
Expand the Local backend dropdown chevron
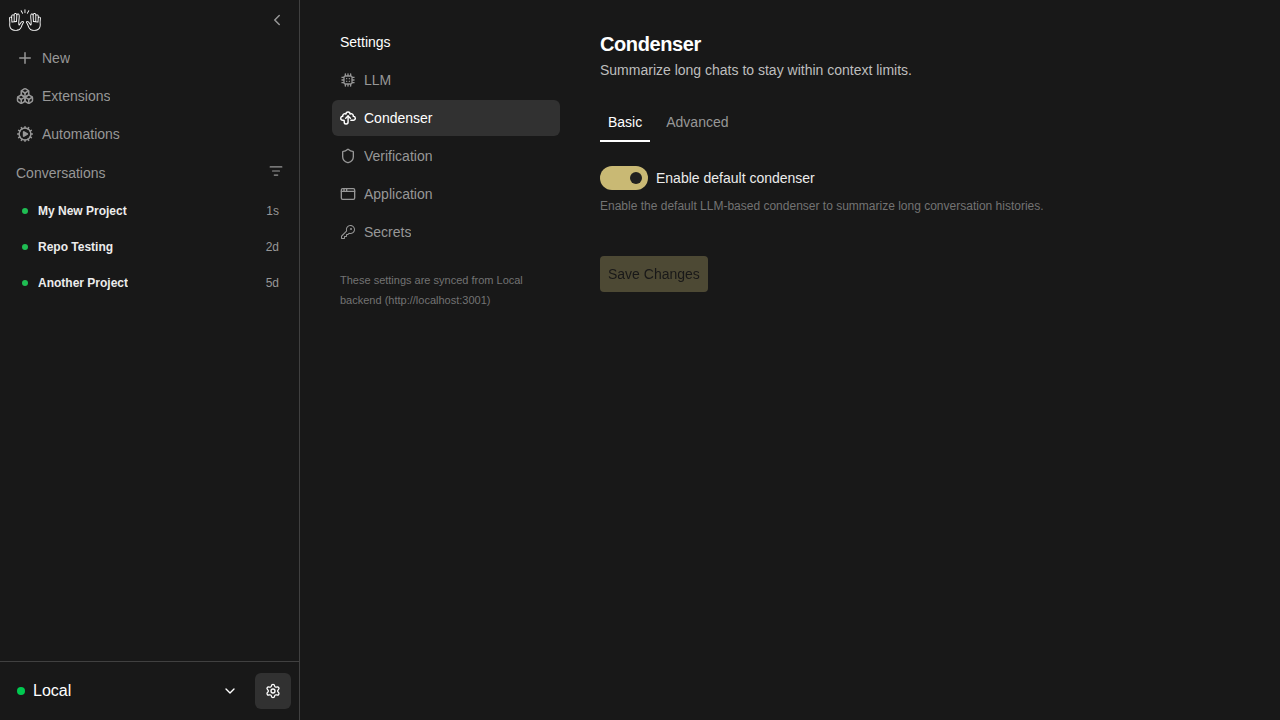(230, 691)
